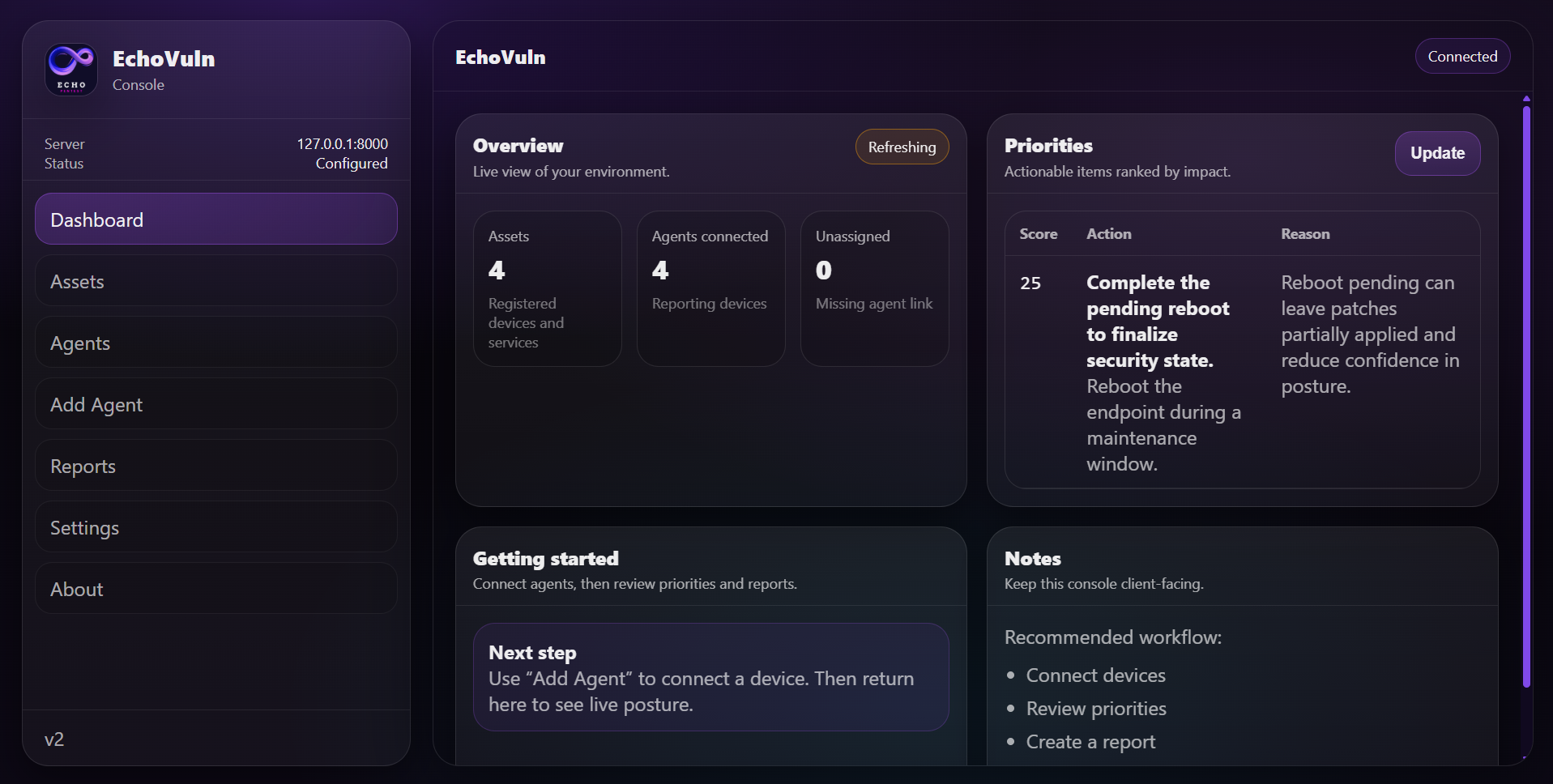Click the v2 version label
The width and height of the screenshot is (1553, 784).
(54, 739)
